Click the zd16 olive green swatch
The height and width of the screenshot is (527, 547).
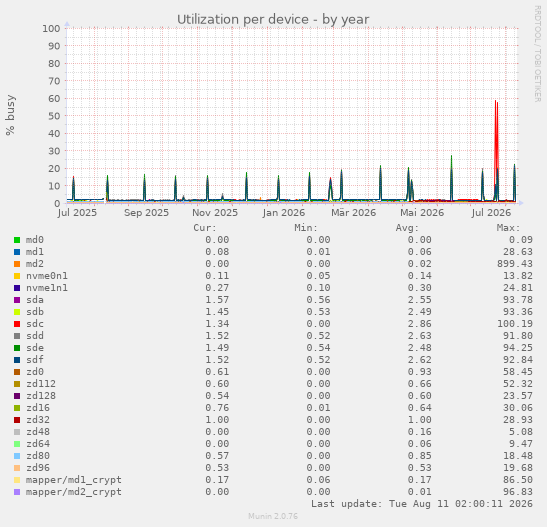(x=17, y=408)
